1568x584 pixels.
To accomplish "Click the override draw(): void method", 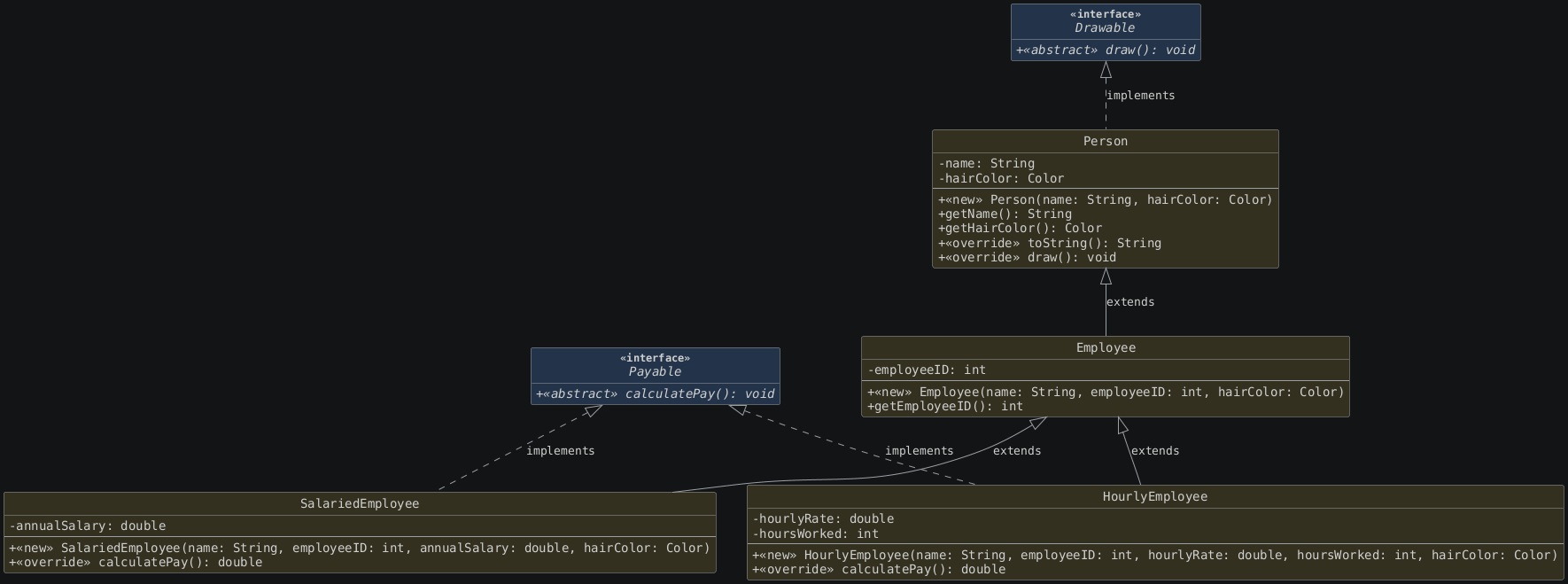I will click(x=1027, y=257).
